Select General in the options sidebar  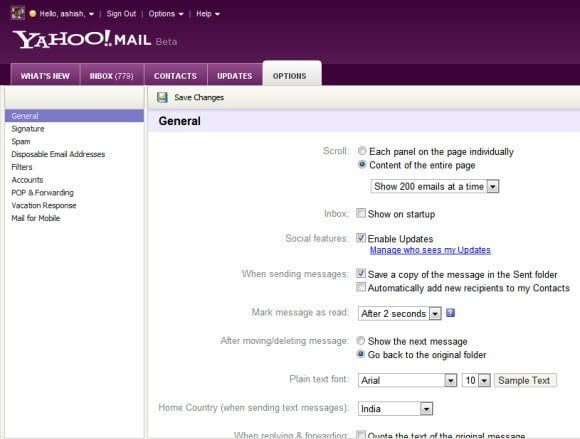pos(74,116)
